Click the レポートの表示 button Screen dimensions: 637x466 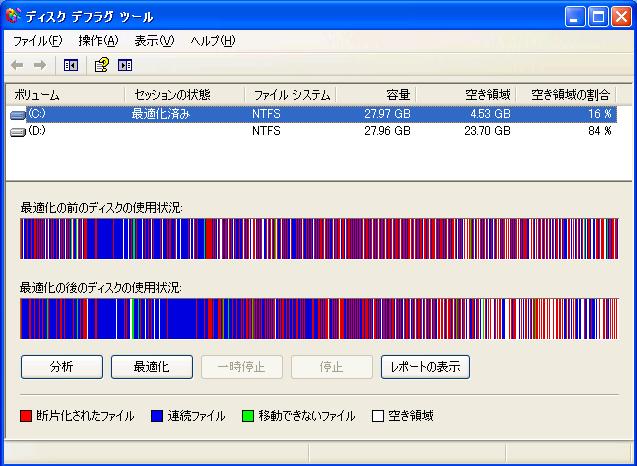click(x=425, y=367)
